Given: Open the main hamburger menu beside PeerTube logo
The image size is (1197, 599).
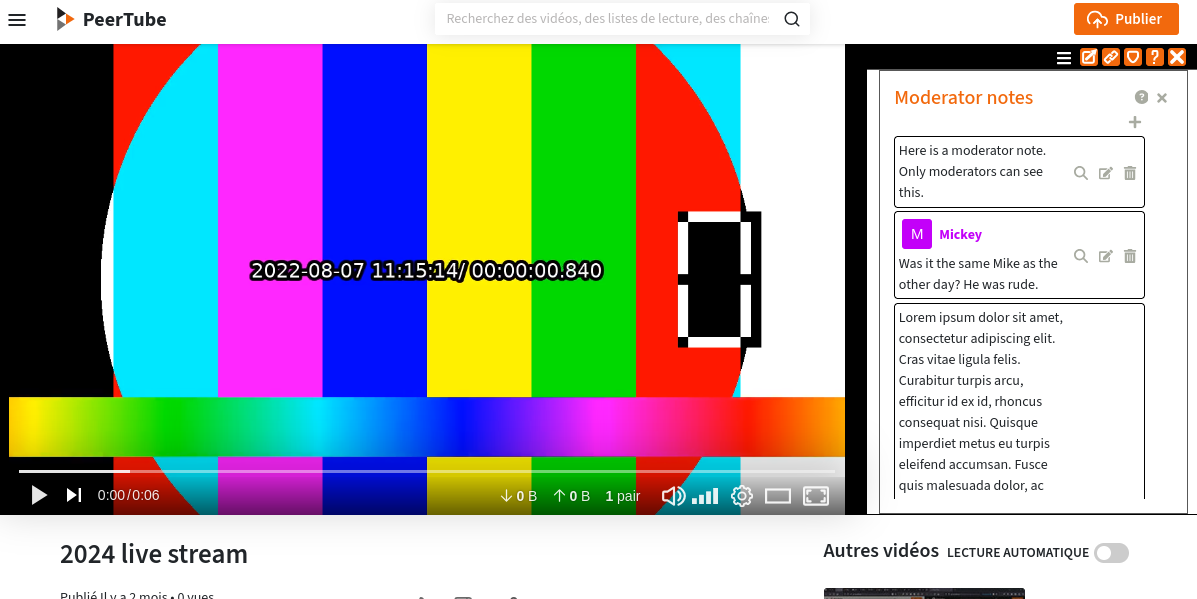Looking at the screenshot, I should click(17, 20).
